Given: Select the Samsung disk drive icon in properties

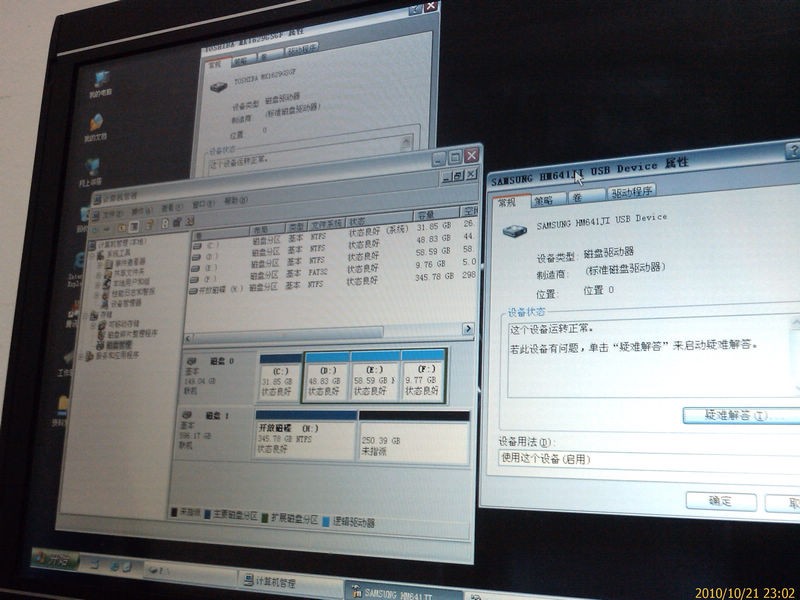Looking at the screenshot, I should pyautogui.click(x=514, y=231).
